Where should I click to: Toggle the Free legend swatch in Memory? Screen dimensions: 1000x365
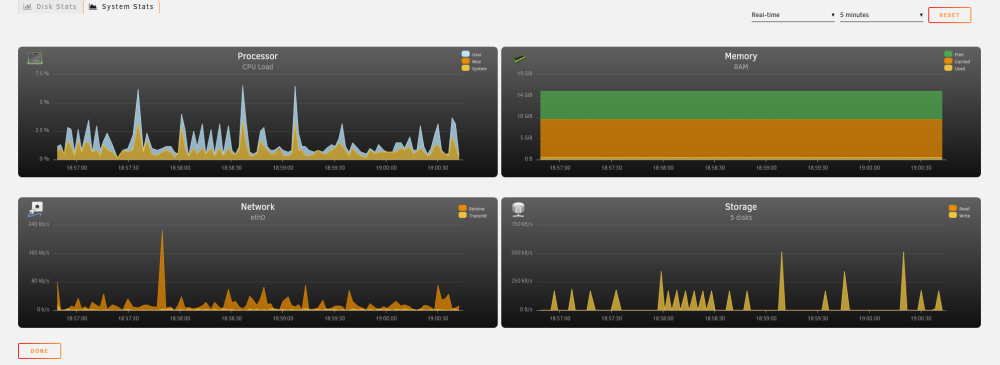[x=948, y=54]
